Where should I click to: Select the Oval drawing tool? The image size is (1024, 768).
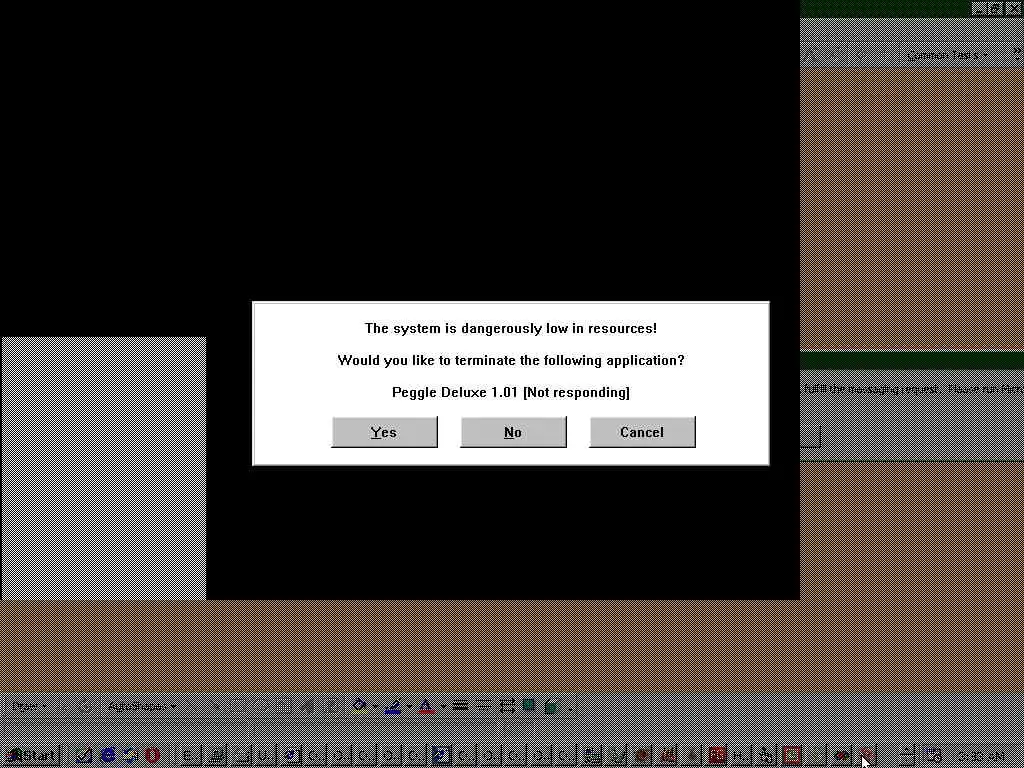point(260,707)
